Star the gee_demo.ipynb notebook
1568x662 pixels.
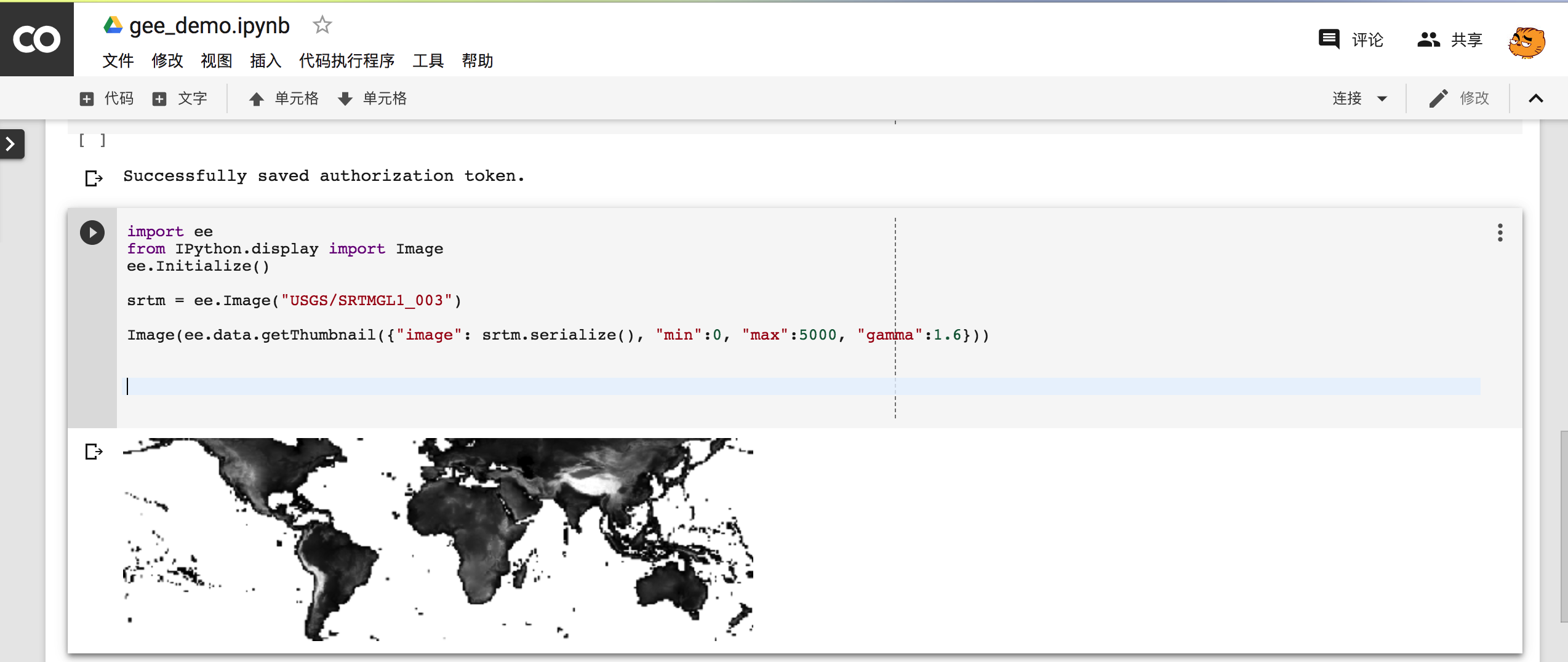pyautogui.click(x=322, y=25)
